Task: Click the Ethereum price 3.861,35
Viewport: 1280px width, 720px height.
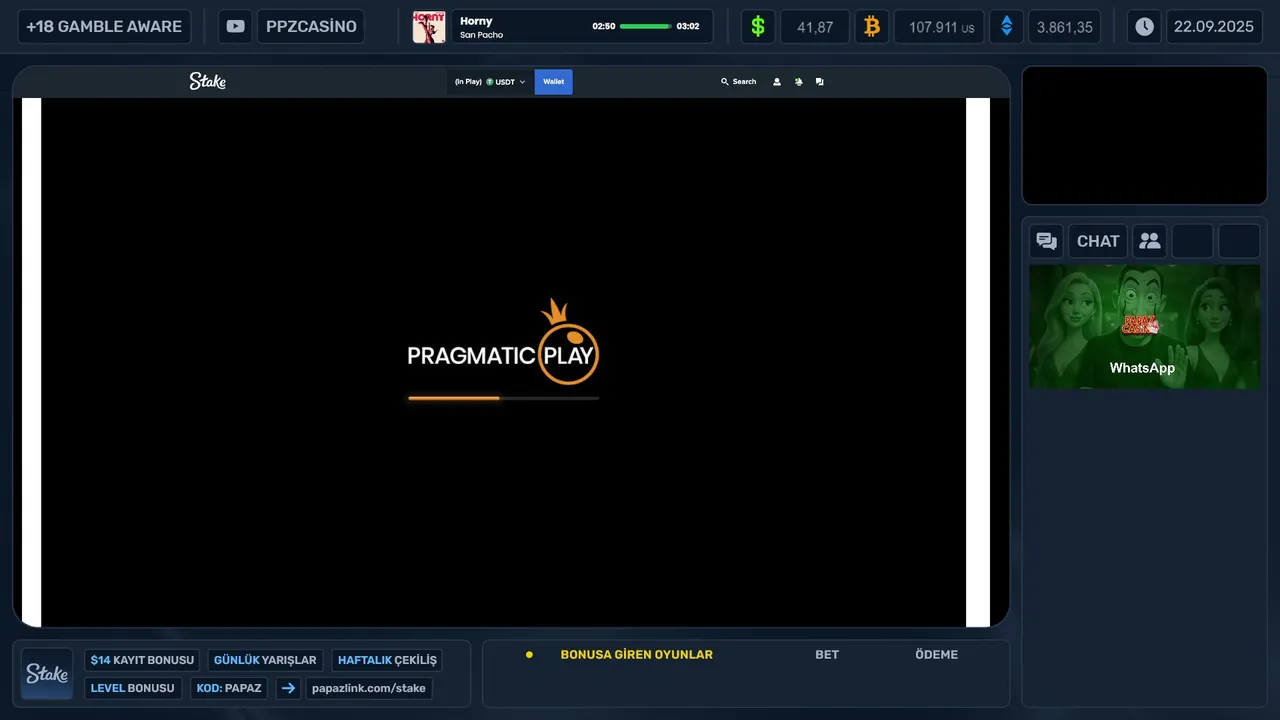Action: [x=1065, y=27]
